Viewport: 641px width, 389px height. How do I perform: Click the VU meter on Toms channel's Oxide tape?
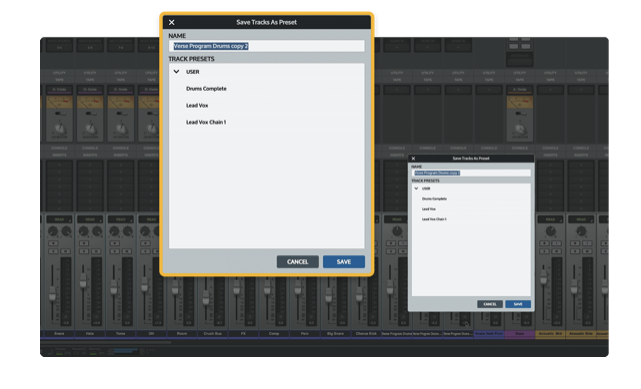(121, 102)
